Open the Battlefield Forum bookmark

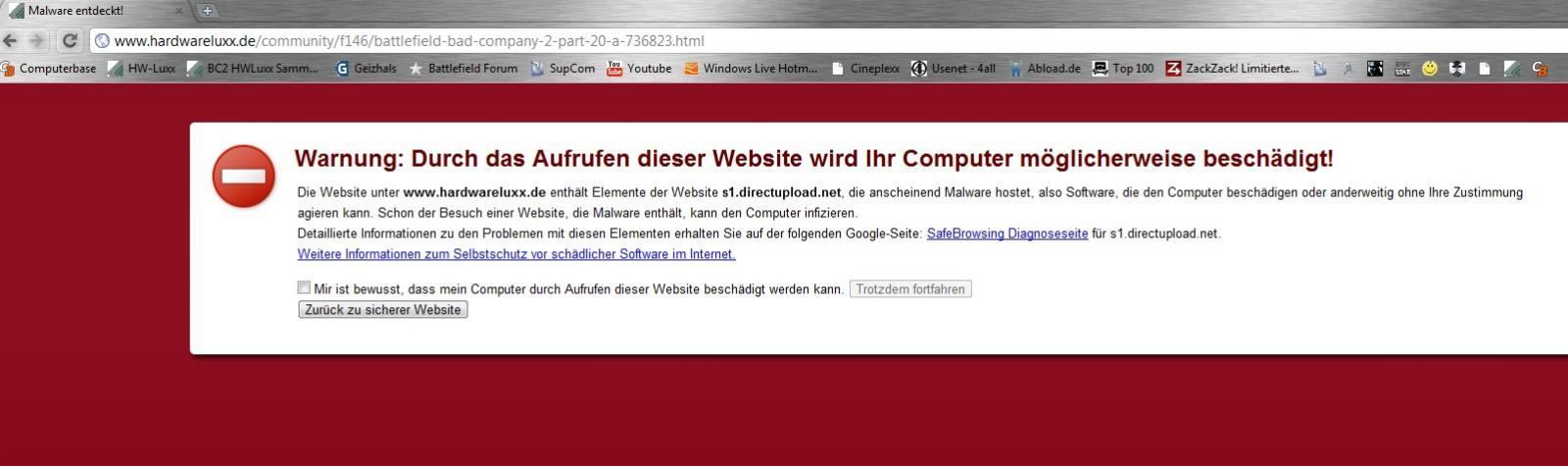464,69
